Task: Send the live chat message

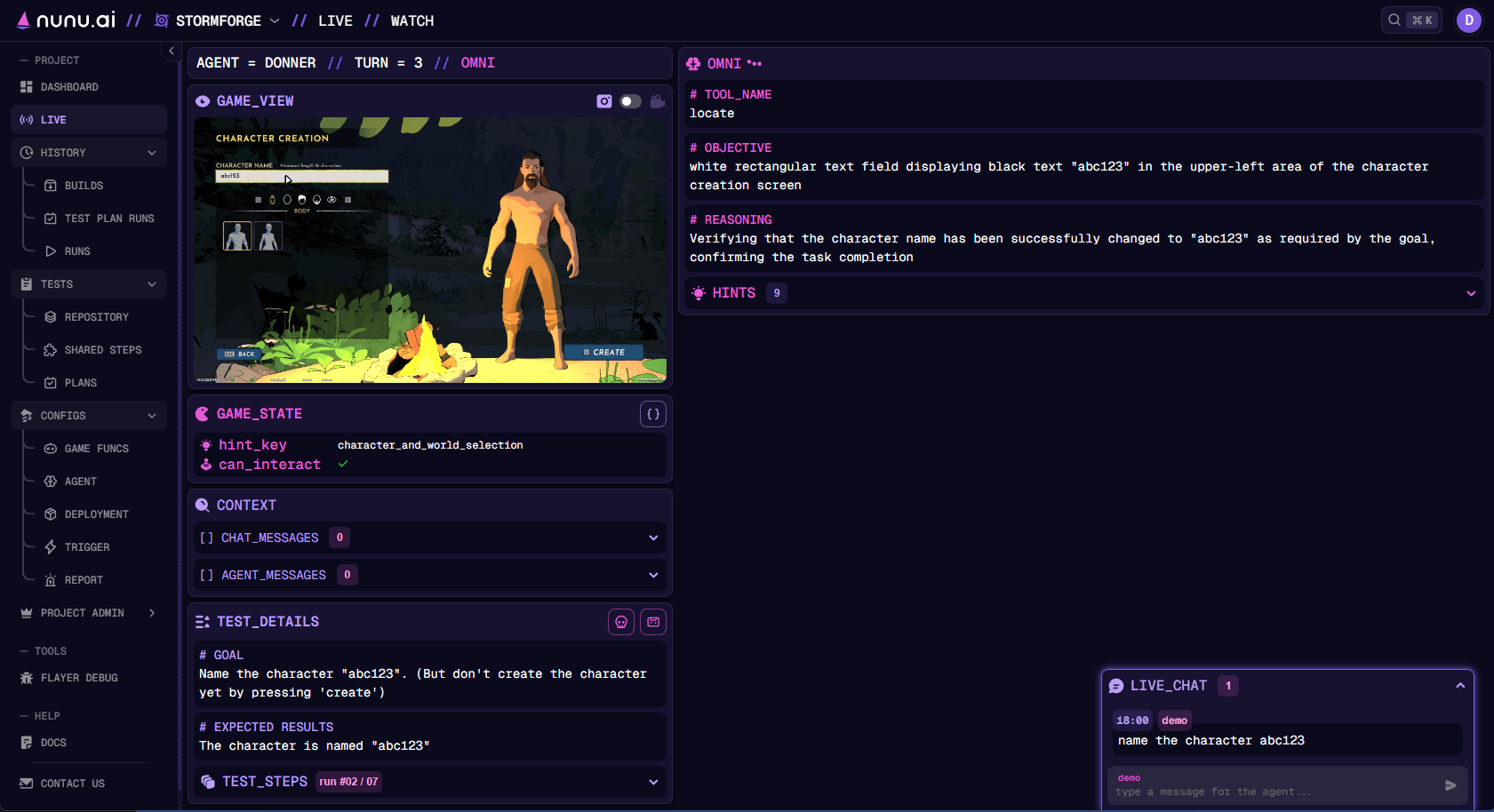Action: tap(1450, 785)
